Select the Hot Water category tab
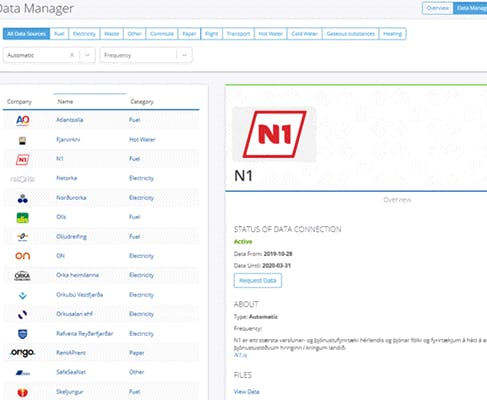This screenshot has width=487, height=400. pos(270,34)
